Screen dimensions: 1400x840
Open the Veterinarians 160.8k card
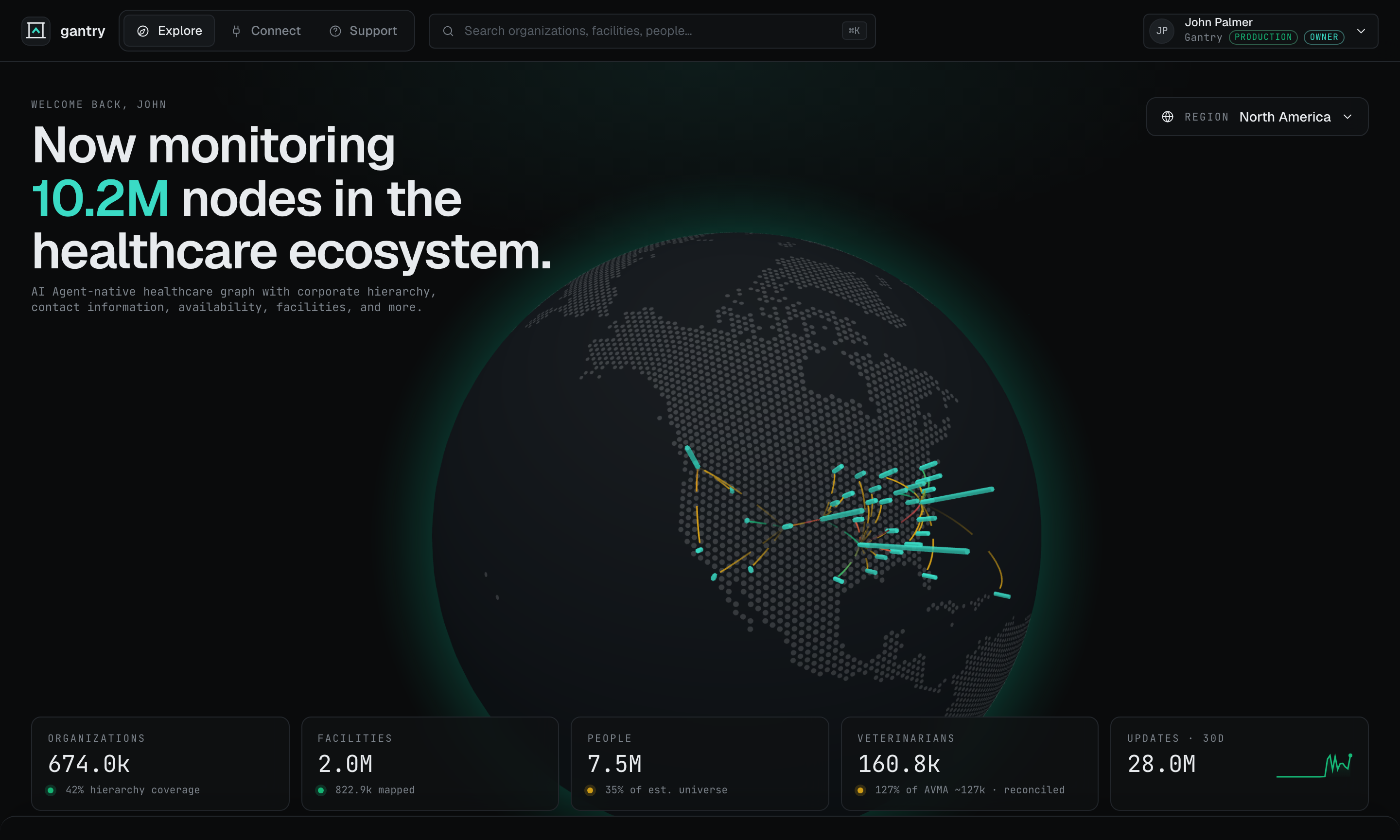[969, 764]
